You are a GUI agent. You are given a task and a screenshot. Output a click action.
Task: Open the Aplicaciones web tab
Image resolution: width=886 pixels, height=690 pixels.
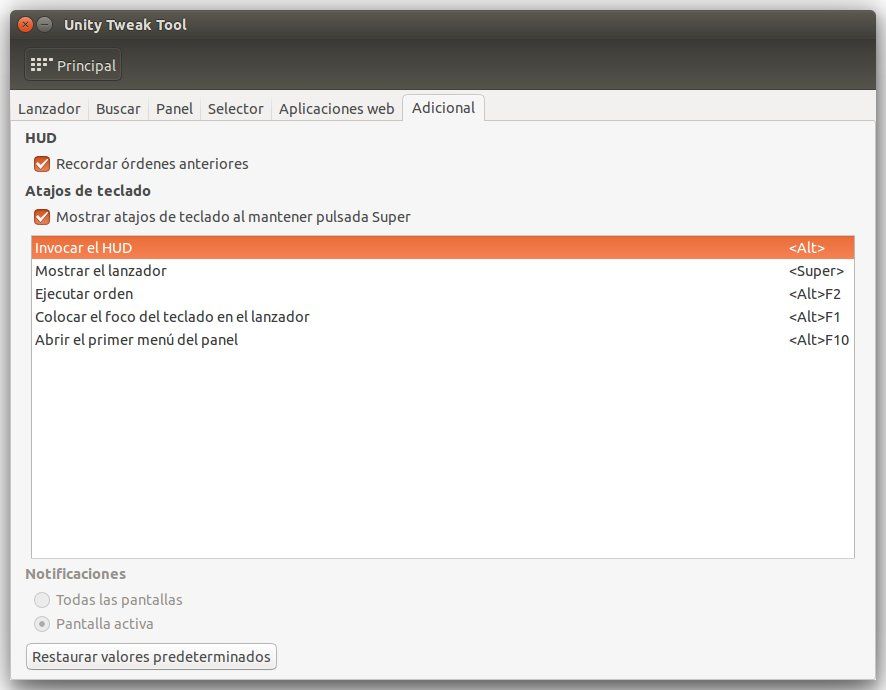pyautogui.click(x=336, y=109)
